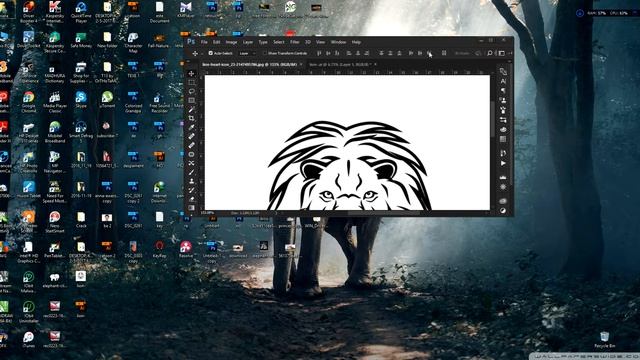The width and height of the screenshot is (640, 360).
Task: Select the iTunes desktop icon
Action: pyautogui.click(x=28, y=339)
